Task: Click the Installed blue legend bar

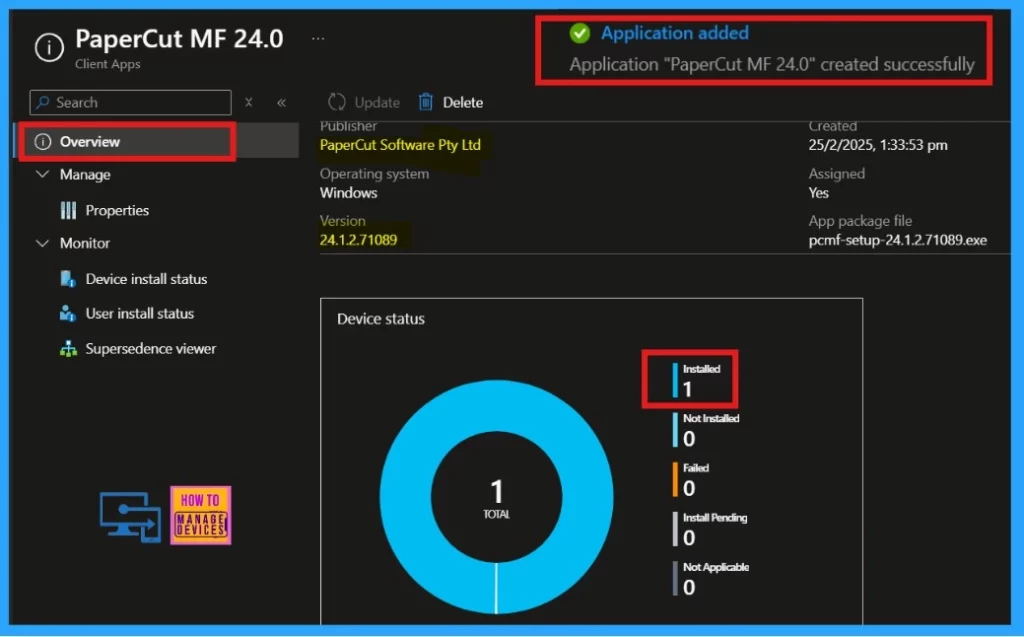Action: pos(675,380)
